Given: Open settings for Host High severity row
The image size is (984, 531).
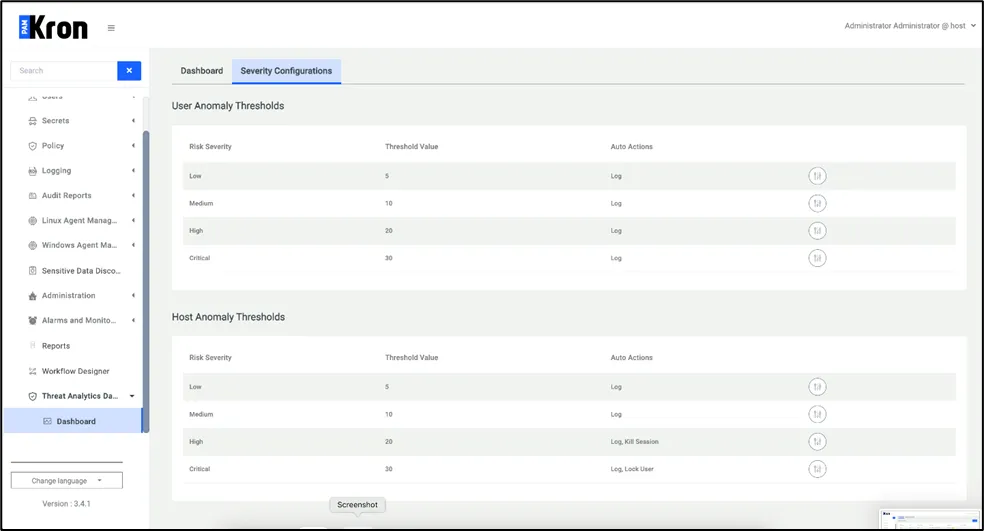Looking at the screenshot, I should click(x=817, y=441).
